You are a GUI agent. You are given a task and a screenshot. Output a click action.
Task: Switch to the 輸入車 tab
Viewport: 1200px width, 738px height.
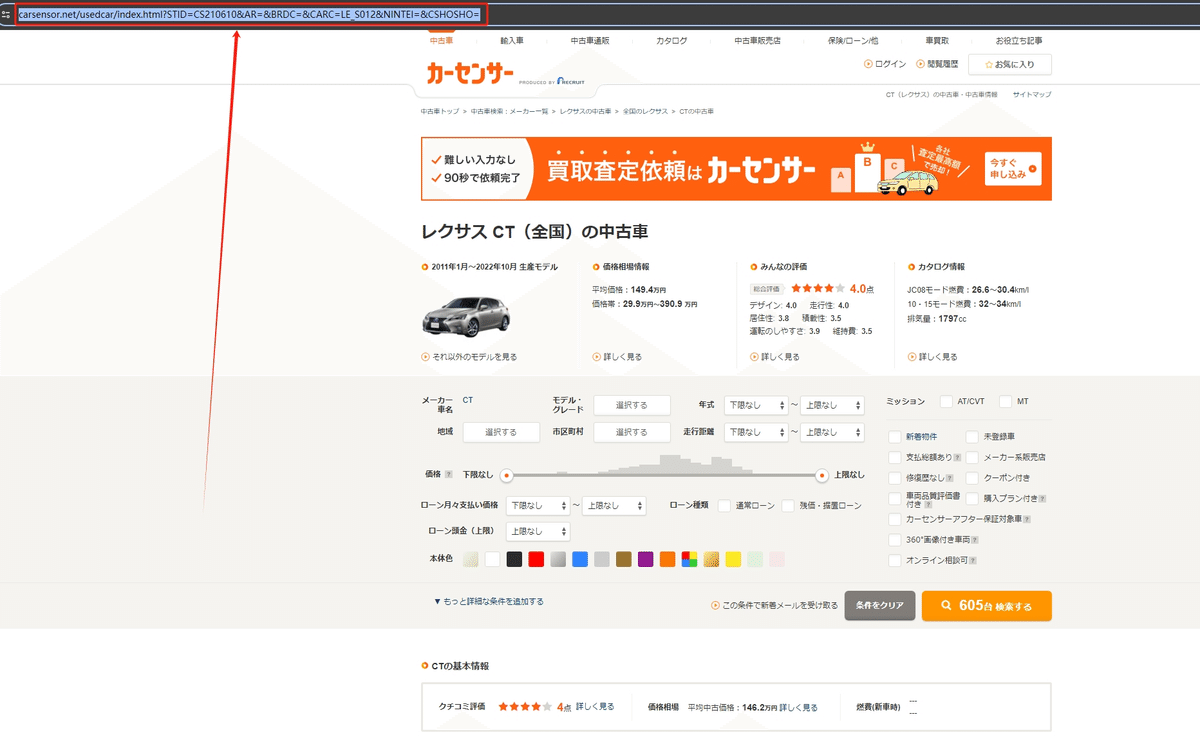(x=512, y=40)
